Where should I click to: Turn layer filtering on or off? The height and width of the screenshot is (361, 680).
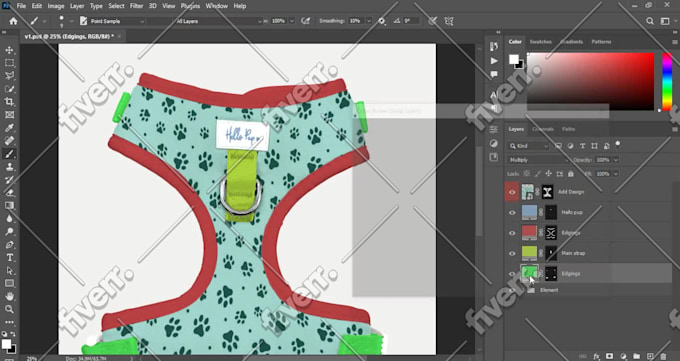[618, 144]
